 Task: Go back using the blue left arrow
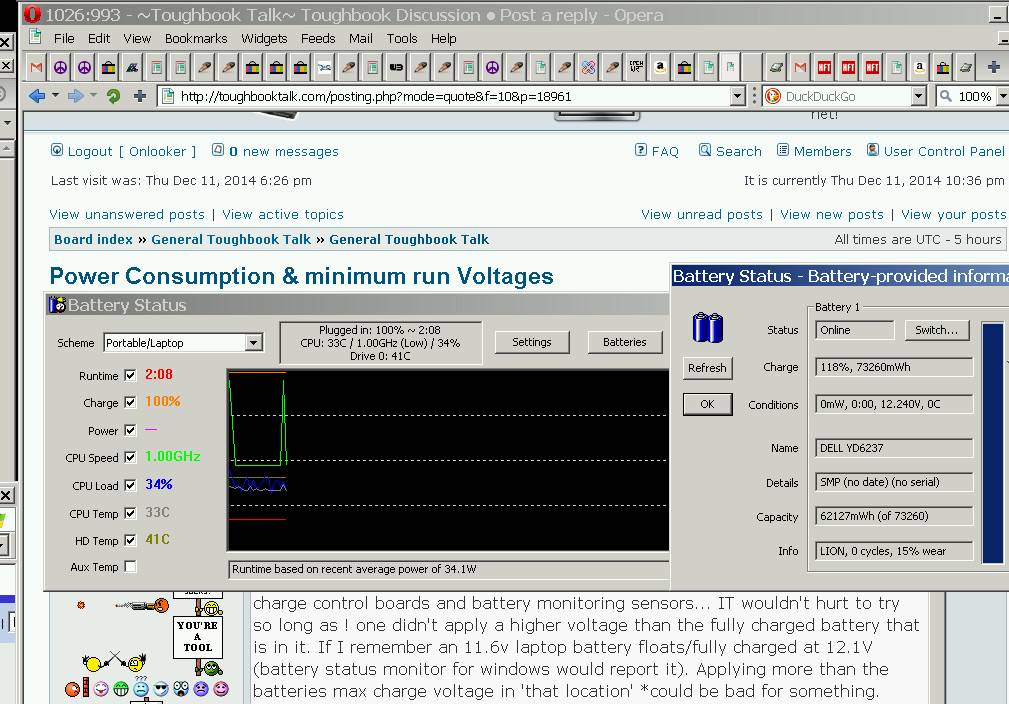tap(37, 97)
